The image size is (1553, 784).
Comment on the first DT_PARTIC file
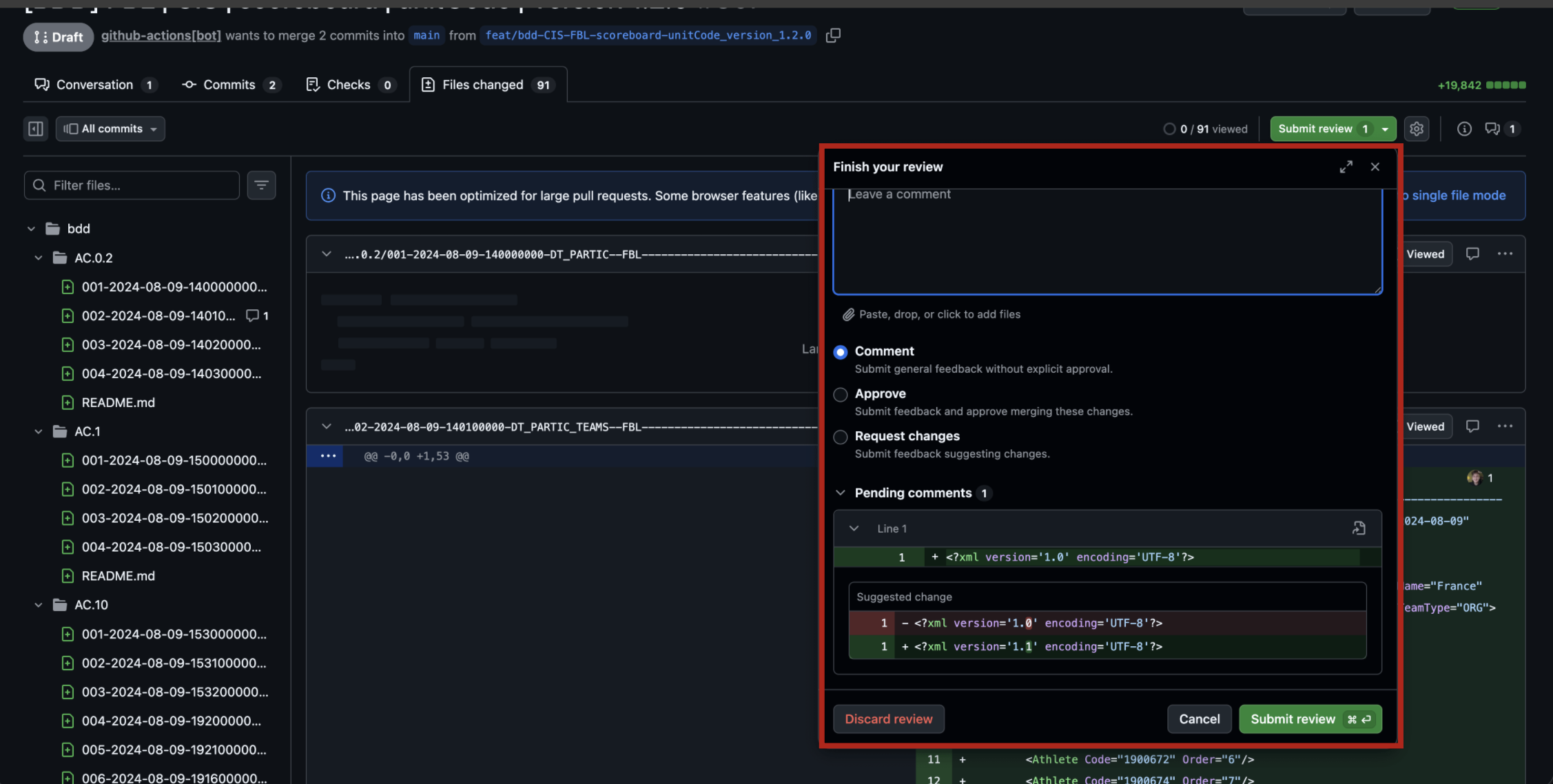(1472, 254)
